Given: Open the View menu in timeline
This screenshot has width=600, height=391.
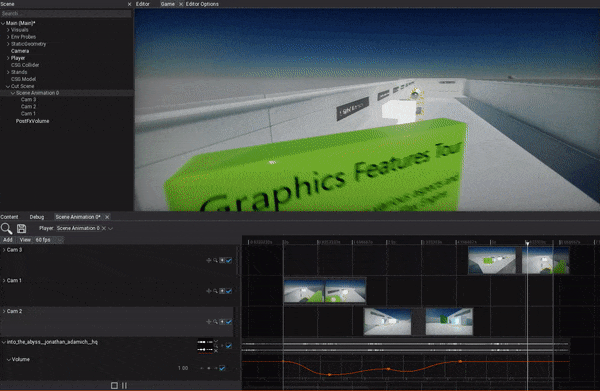Looking at the screenshot, I should pyautogui.click(x=25, y=240).
